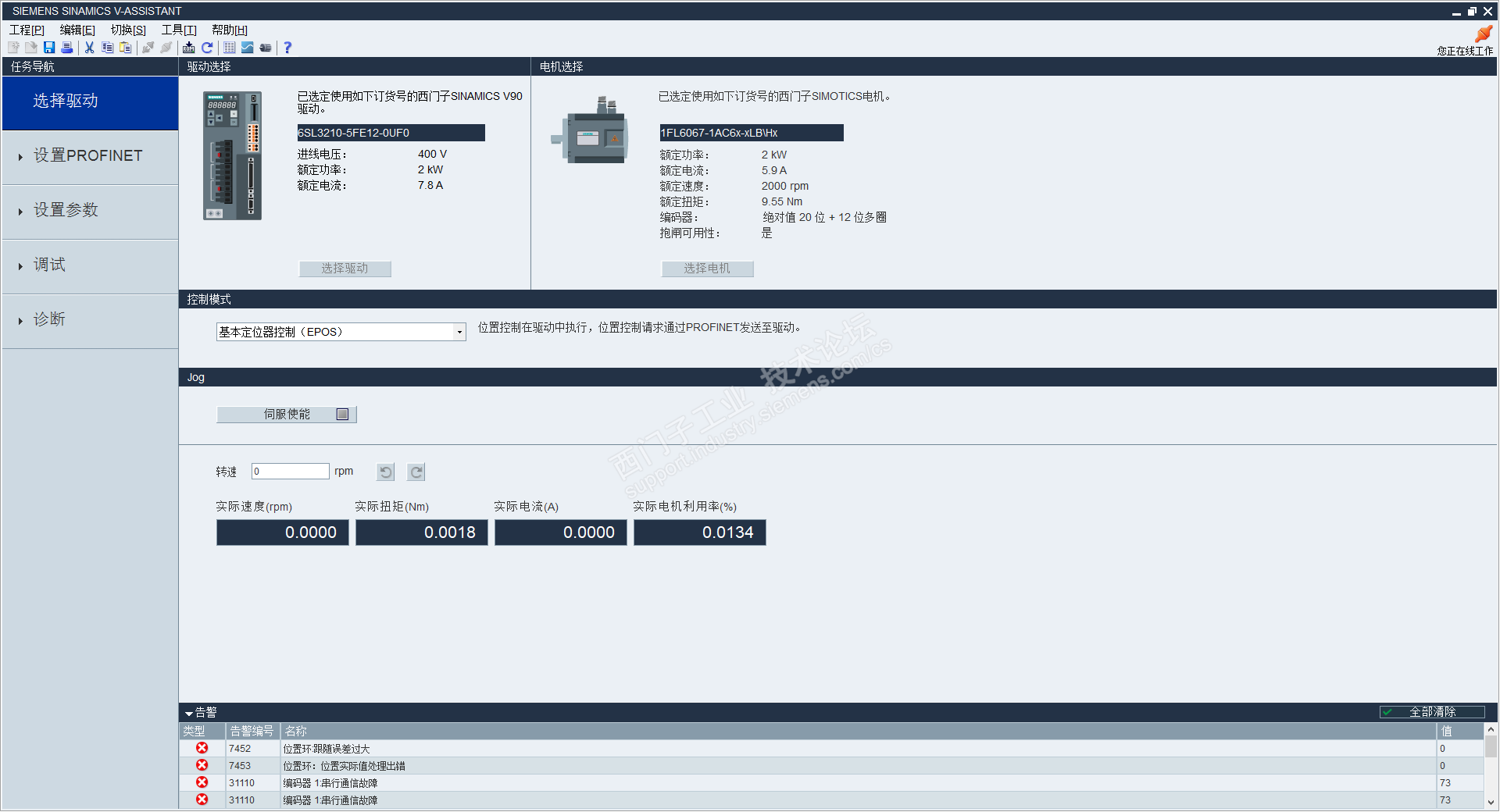
Task: Click the online status plug icon
Action: (x=1484, y=34)
